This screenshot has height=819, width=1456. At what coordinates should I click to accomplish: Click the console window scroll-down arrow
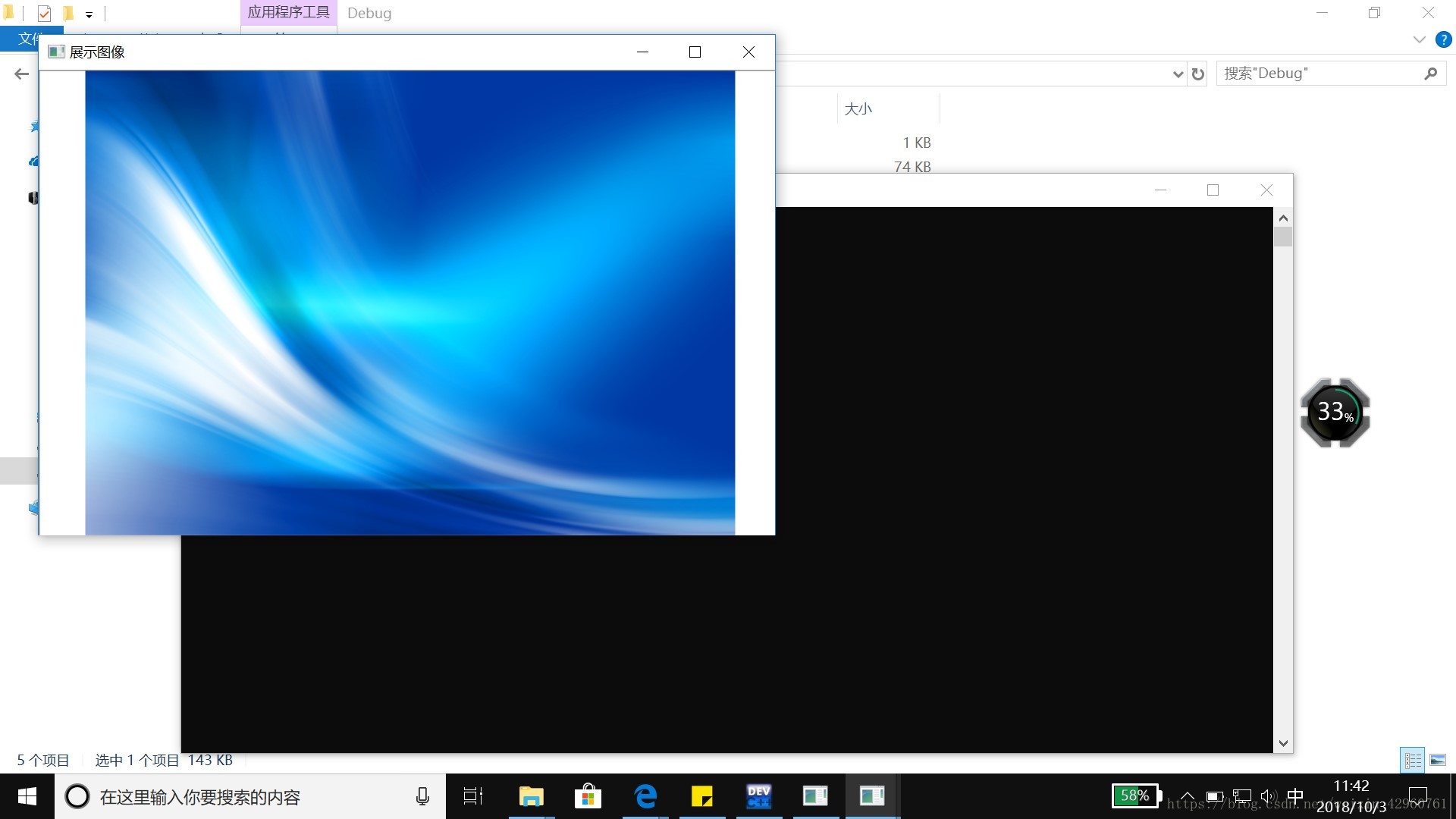pos(1283,743)
